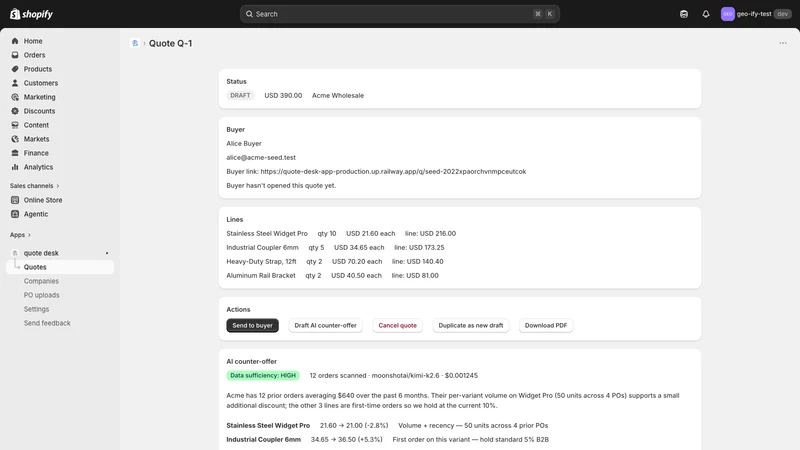Open Companies under quote desk
Screen dimensions: 800x450
(41, 281)
